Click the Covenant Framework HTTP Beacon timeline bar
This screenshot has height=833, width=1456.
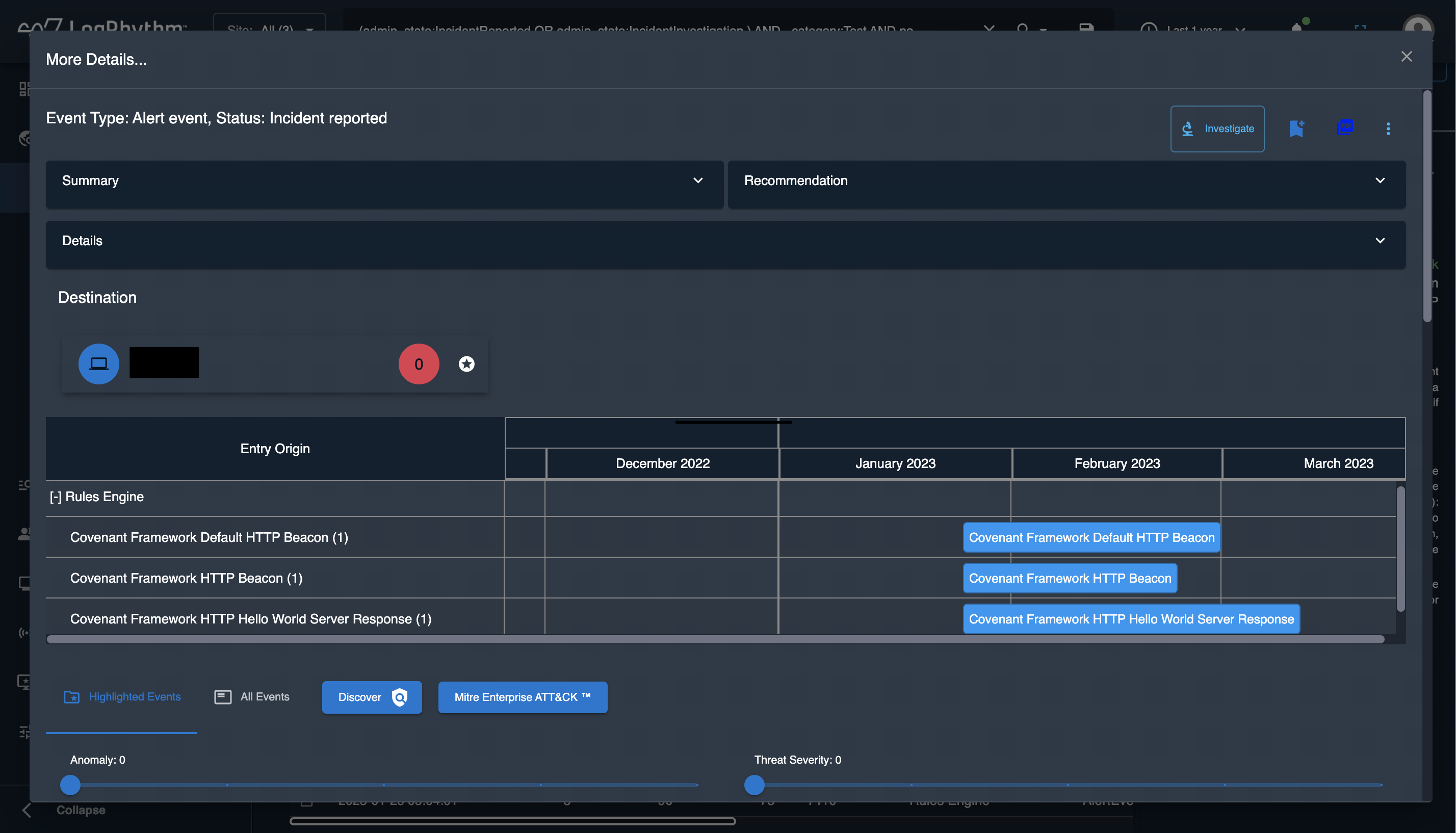[x=1069, y=579]
